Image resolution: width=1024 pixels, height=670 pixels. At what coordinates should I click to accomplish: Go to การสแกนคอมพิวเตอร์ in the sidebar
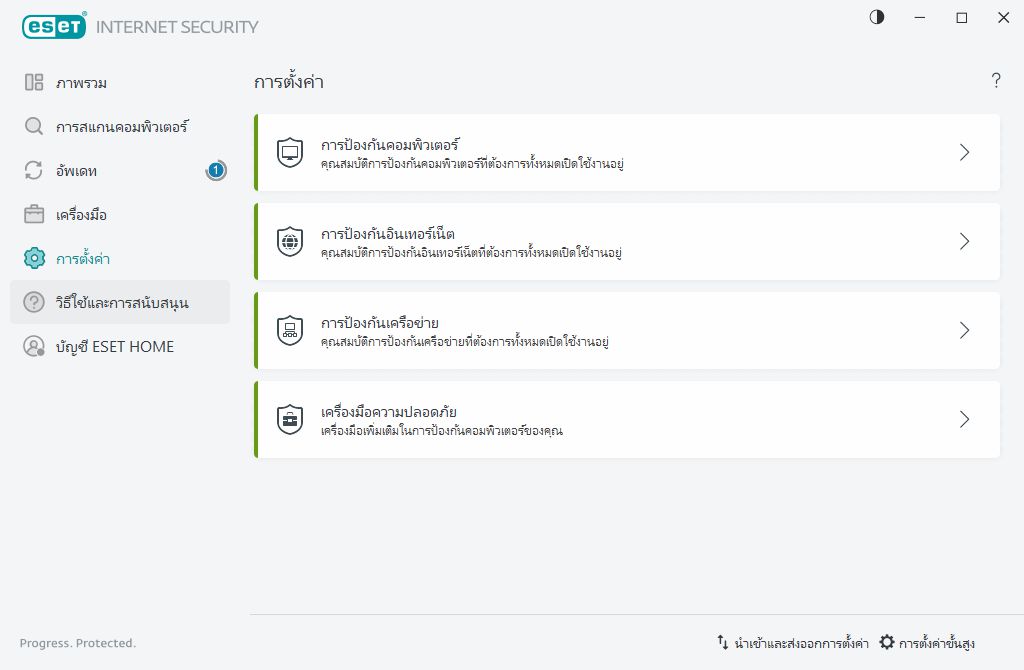(x=122, y=127)
